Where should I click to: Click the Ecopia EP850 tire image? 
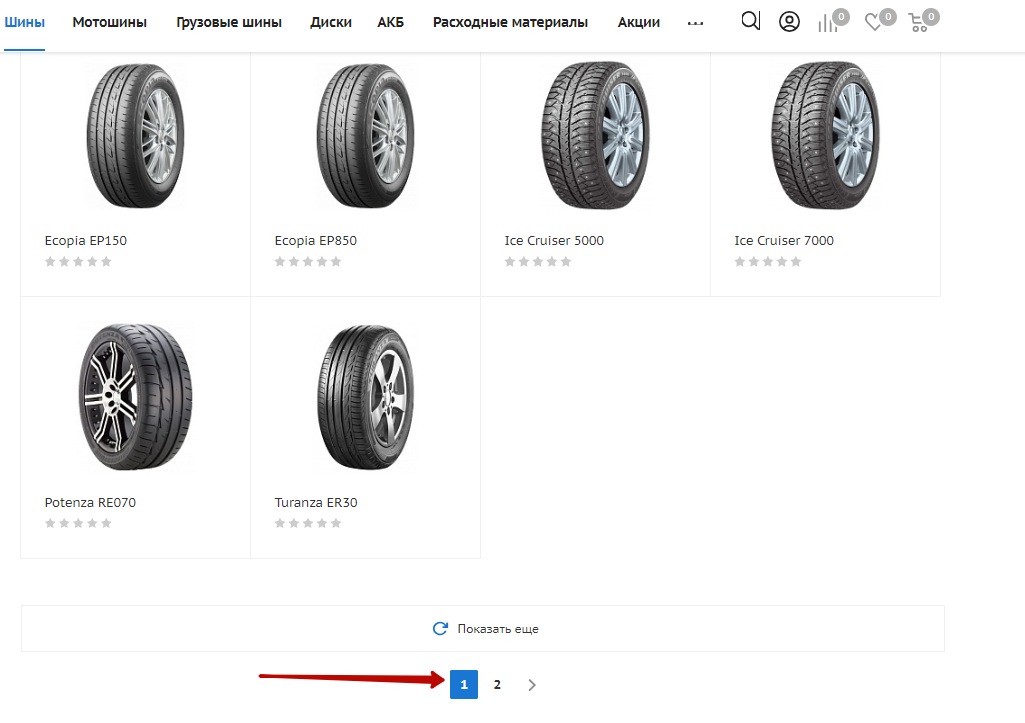point(365,136)
